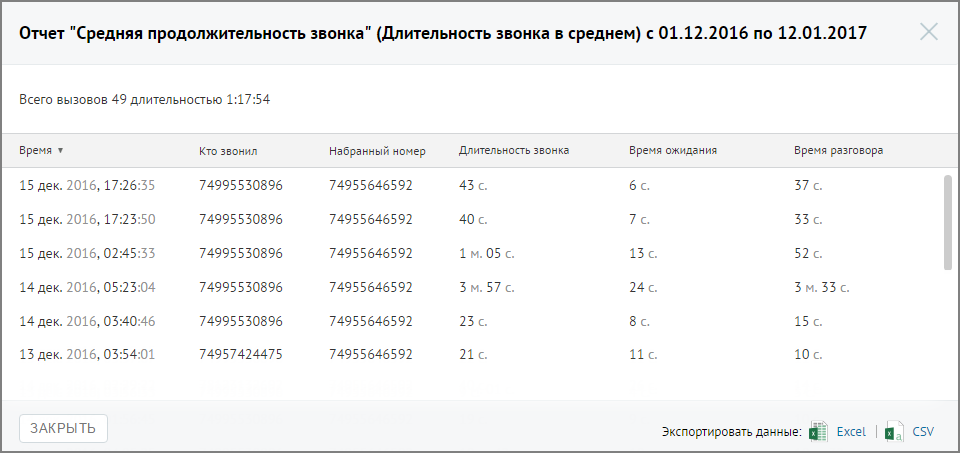This screenshot has height=453, width=960.
Task: Click dialed number 74955646592 in the 03:54:01 row
Action: point(370,354)
